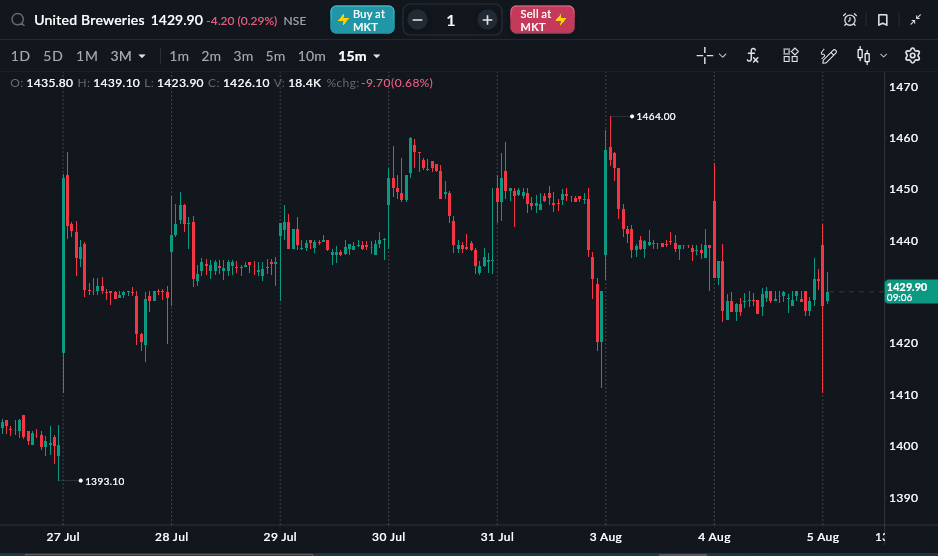The image size is (938, 556).
Task: Click the %chg -9.70(0.68%) value
Action: (x=397, y=83)
